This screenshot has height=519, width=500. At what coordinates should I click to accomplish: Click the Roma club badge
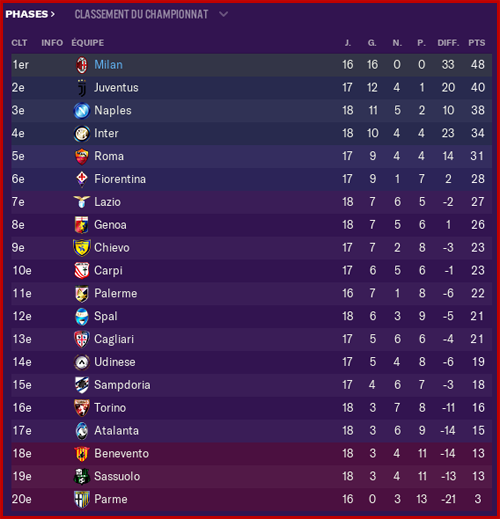coord(82,157)
